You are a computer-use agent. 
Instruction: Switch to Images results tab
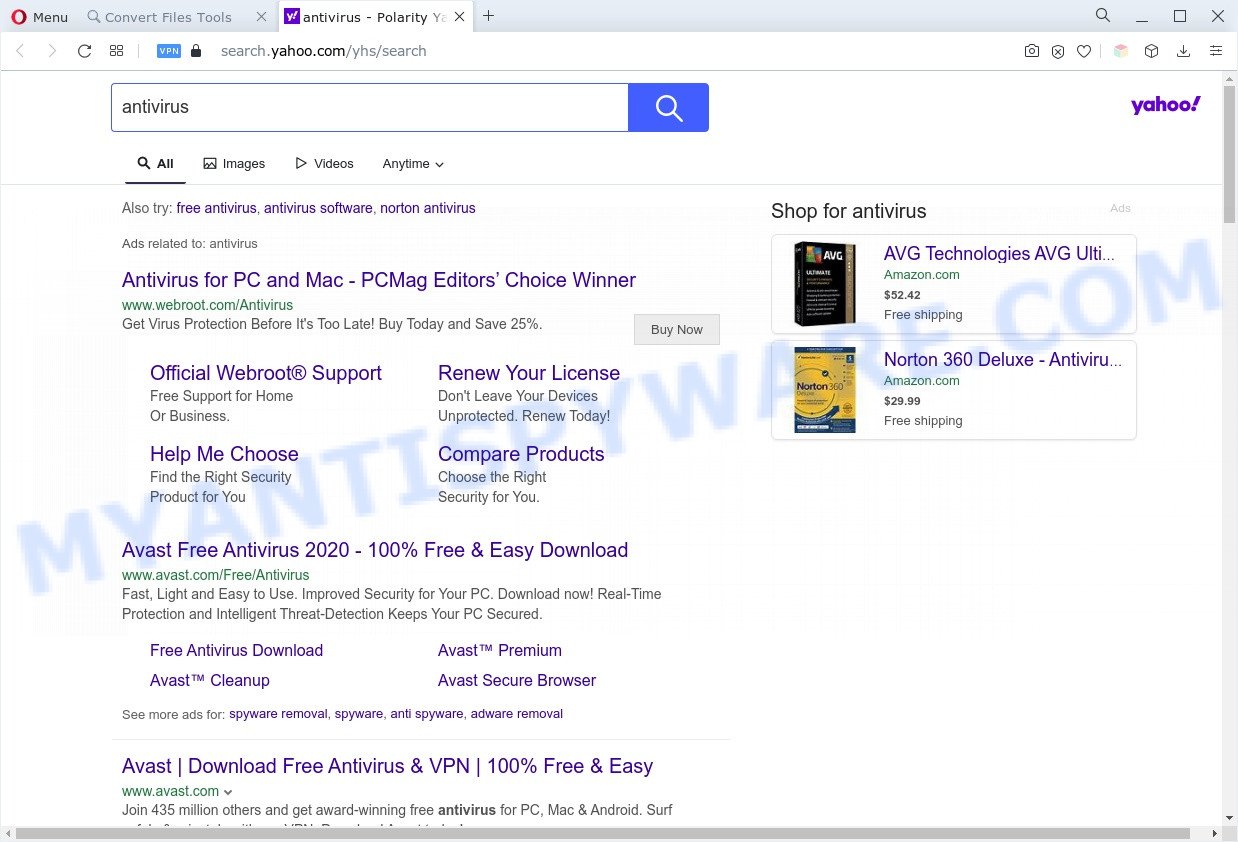[x=234, y=164]
